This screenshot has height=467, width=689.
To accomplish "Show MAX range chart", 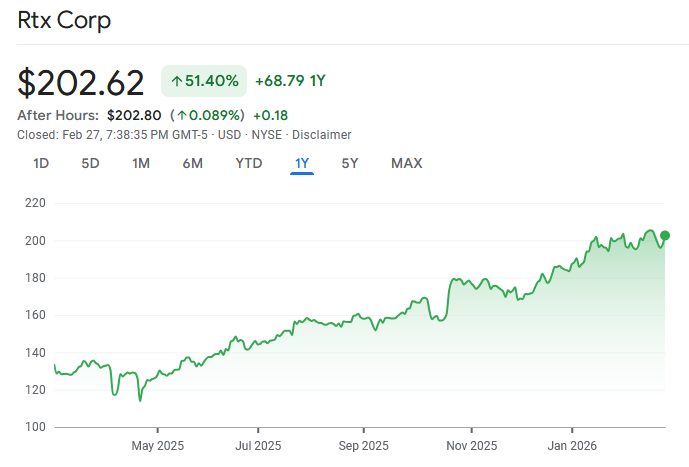I will point(406,163).
